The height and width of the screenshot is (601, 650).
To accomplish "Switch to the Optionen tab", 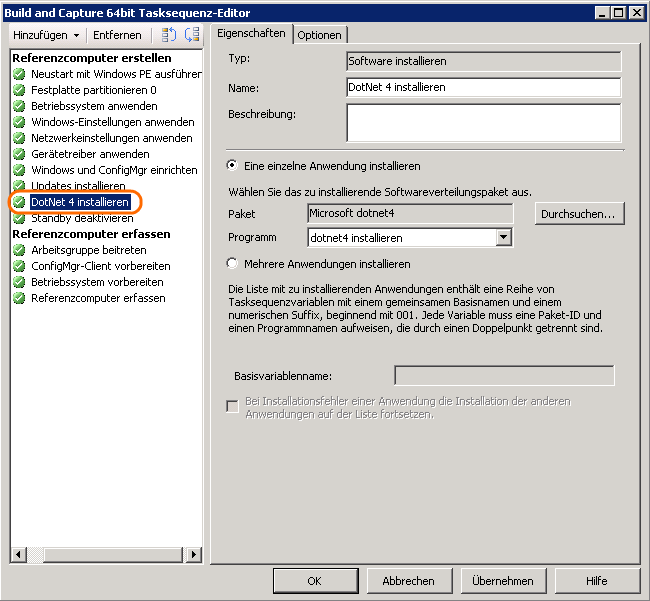I will 319,35.
